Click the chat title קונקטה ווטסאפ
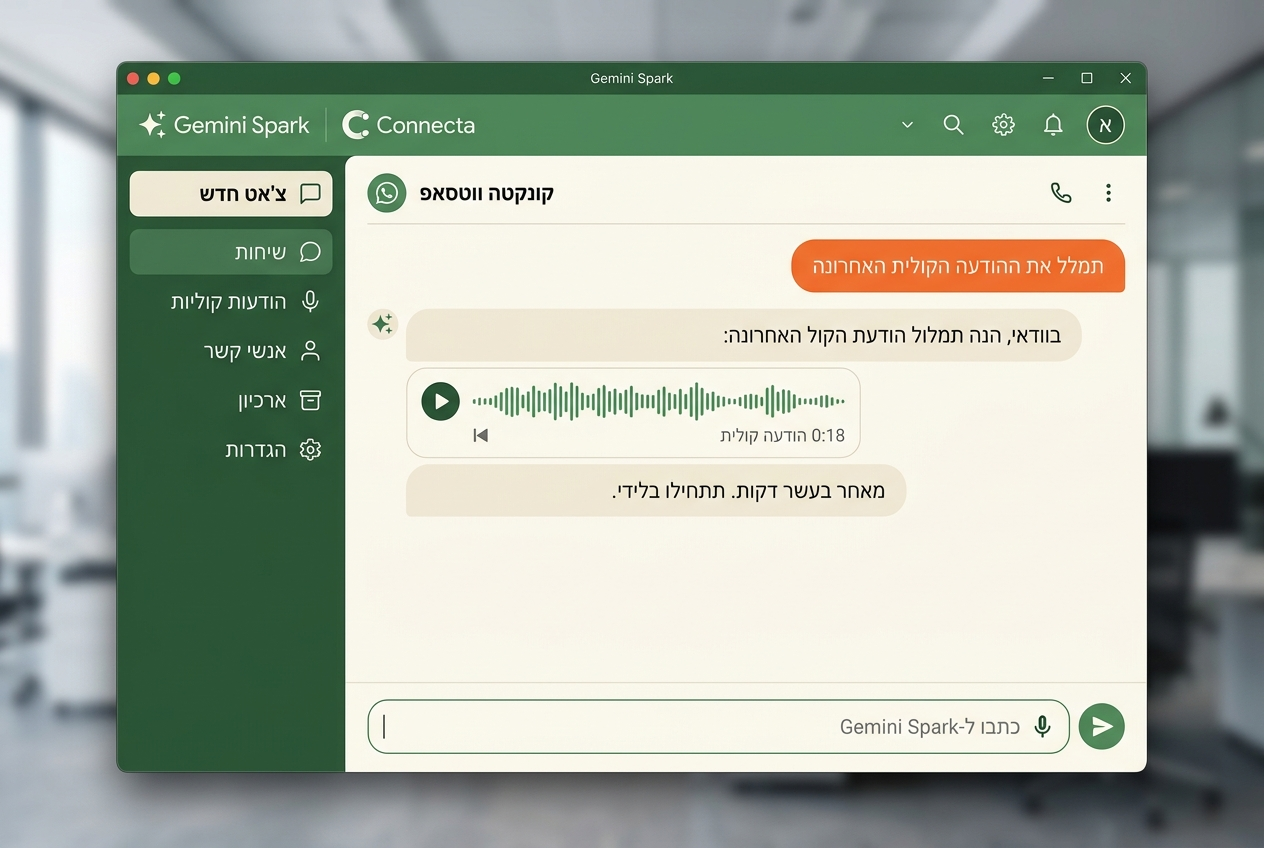This screenshot has height=848, width=1264. [486, 193]
